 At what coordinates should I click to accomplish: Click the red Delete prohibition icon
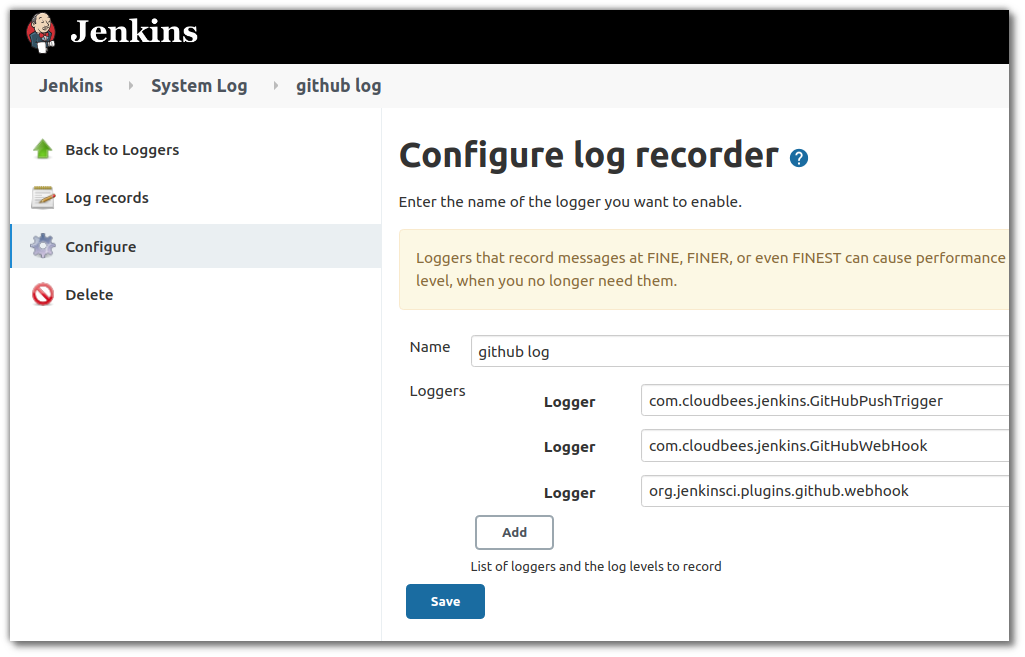(x=43, y=294)
